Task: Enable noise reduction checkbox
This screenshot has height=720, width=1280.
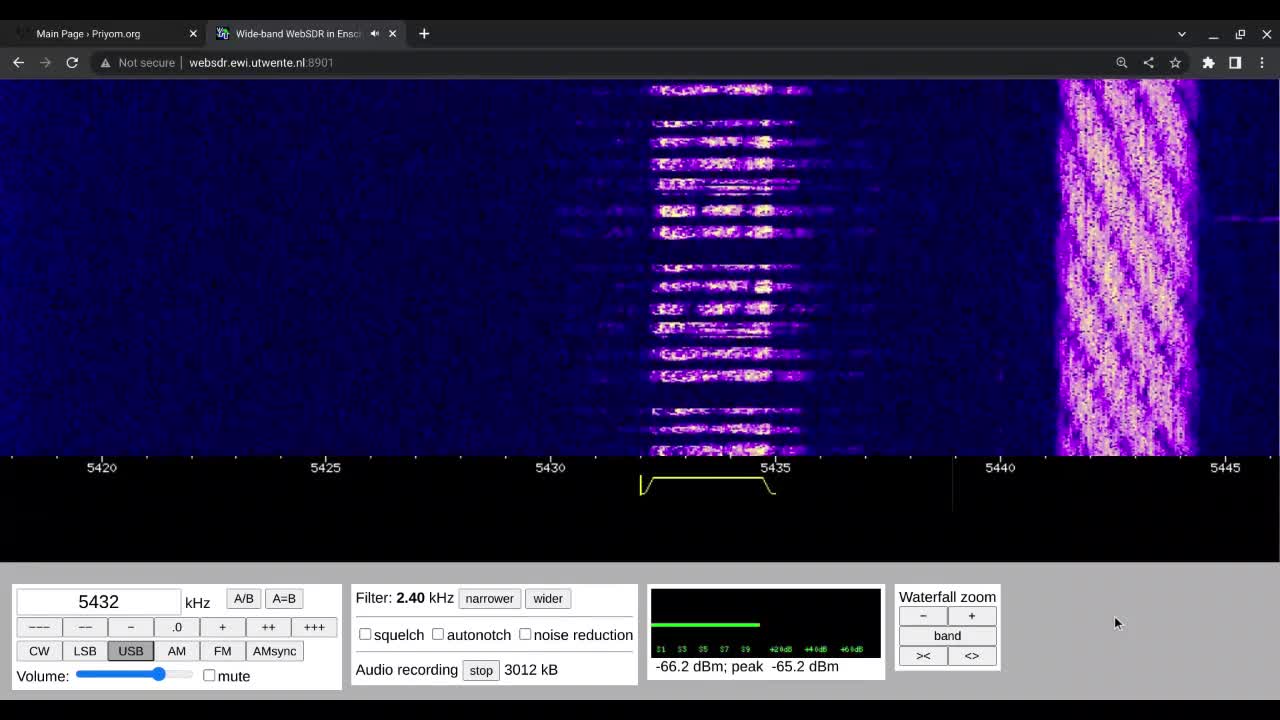Action: [x=525, y=634]
